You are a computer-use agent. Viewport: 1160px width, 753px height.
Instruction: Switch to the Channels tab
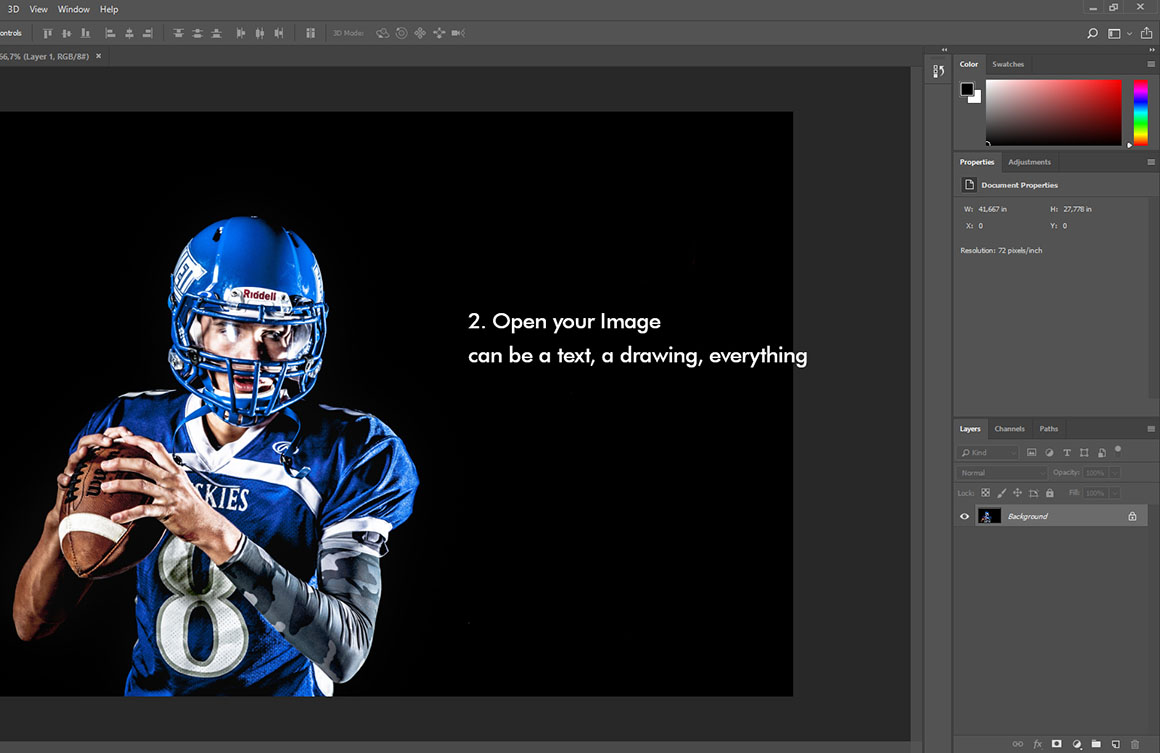pyautogui.click(x=1009, y=429)
